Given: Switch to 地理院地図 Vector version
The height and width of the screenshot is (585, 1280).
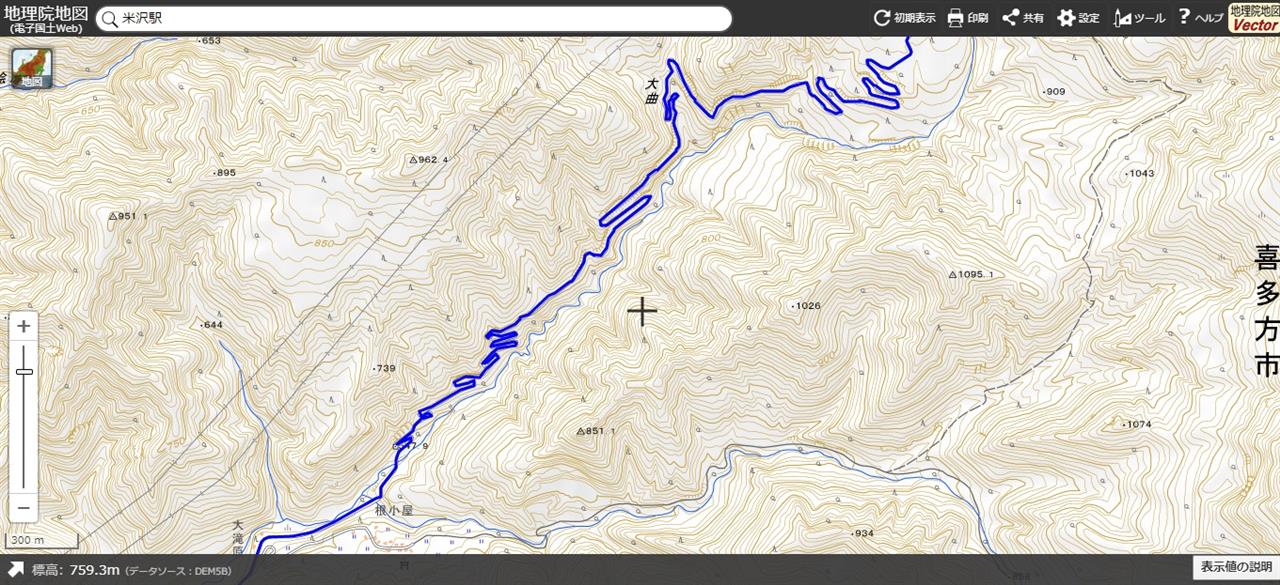Looking at the screenshot, I should [1254, 18].
